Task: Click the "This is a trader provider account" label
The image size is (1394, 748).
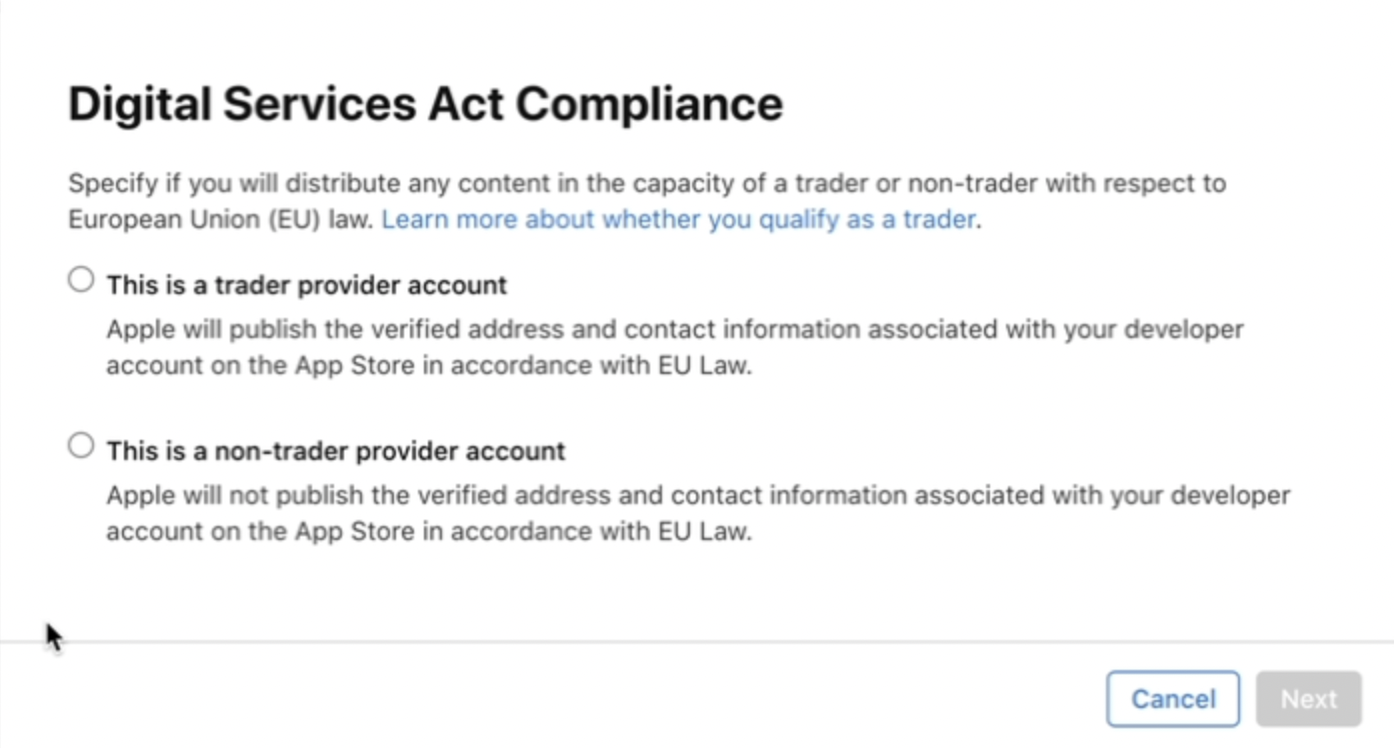Action: [x=307, y=285]
